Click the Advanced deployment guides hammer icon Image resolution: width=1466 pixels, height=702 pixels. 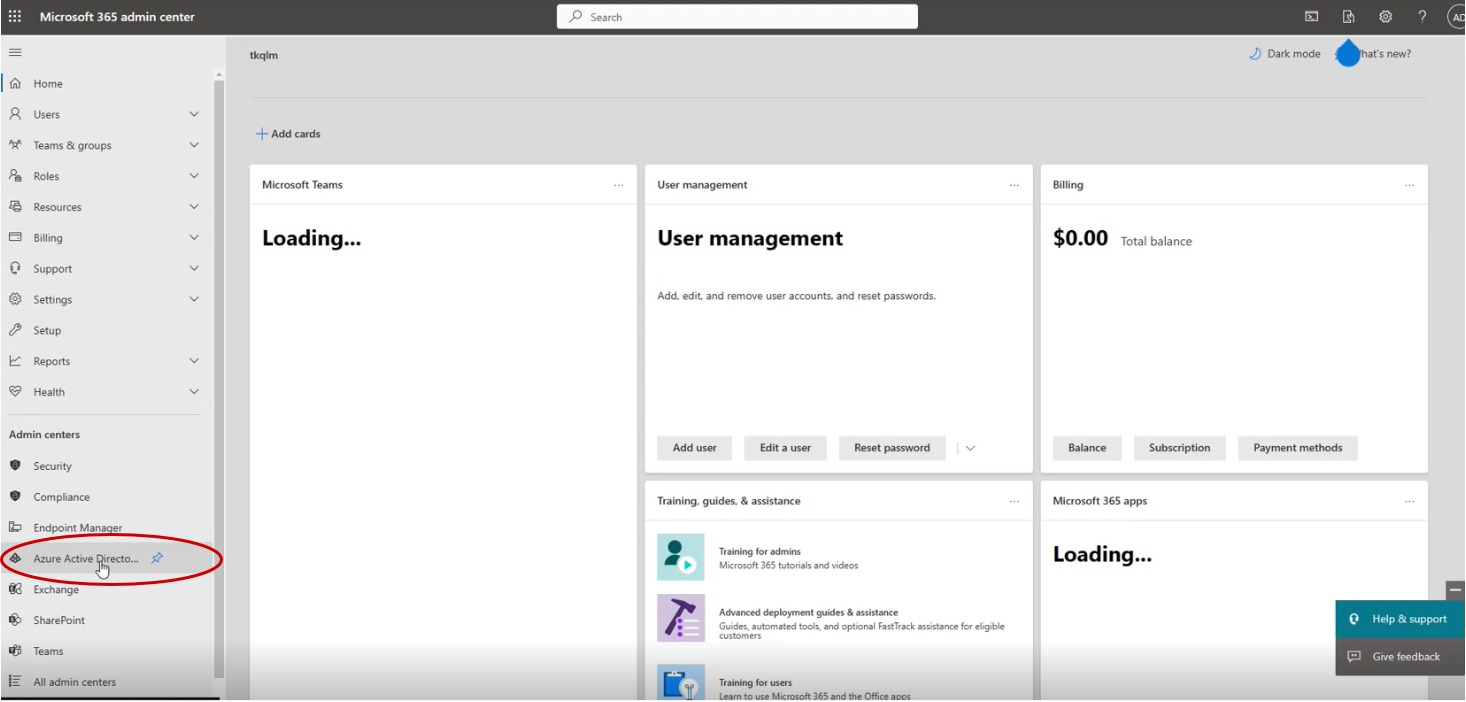(x=680, y=618)
